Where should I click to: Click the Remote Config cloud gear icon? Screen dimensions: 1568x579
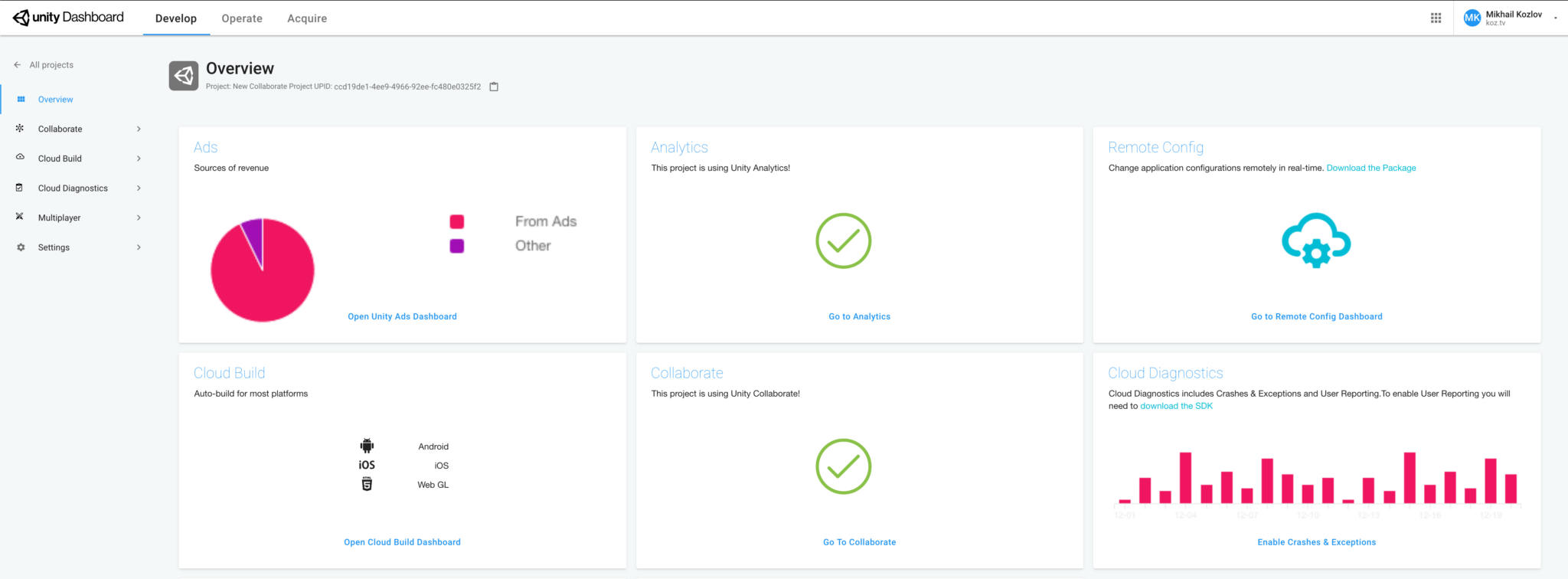(1316, 240)
